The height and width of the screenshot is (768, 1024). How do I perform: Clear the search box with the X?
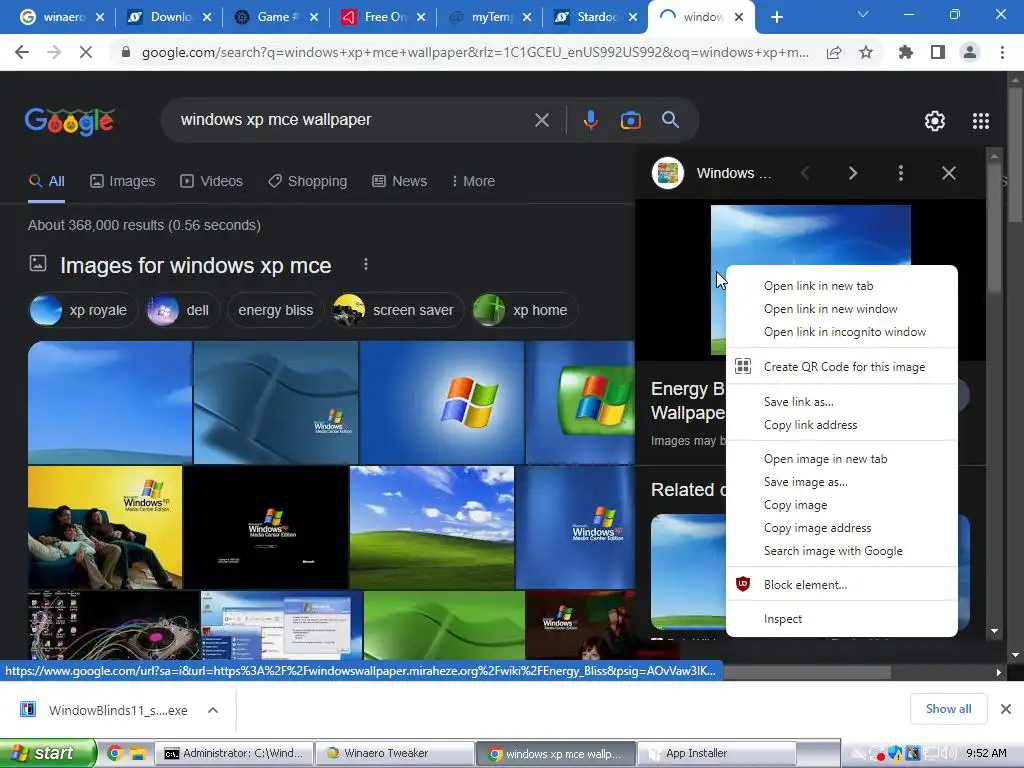pos(541,120)
